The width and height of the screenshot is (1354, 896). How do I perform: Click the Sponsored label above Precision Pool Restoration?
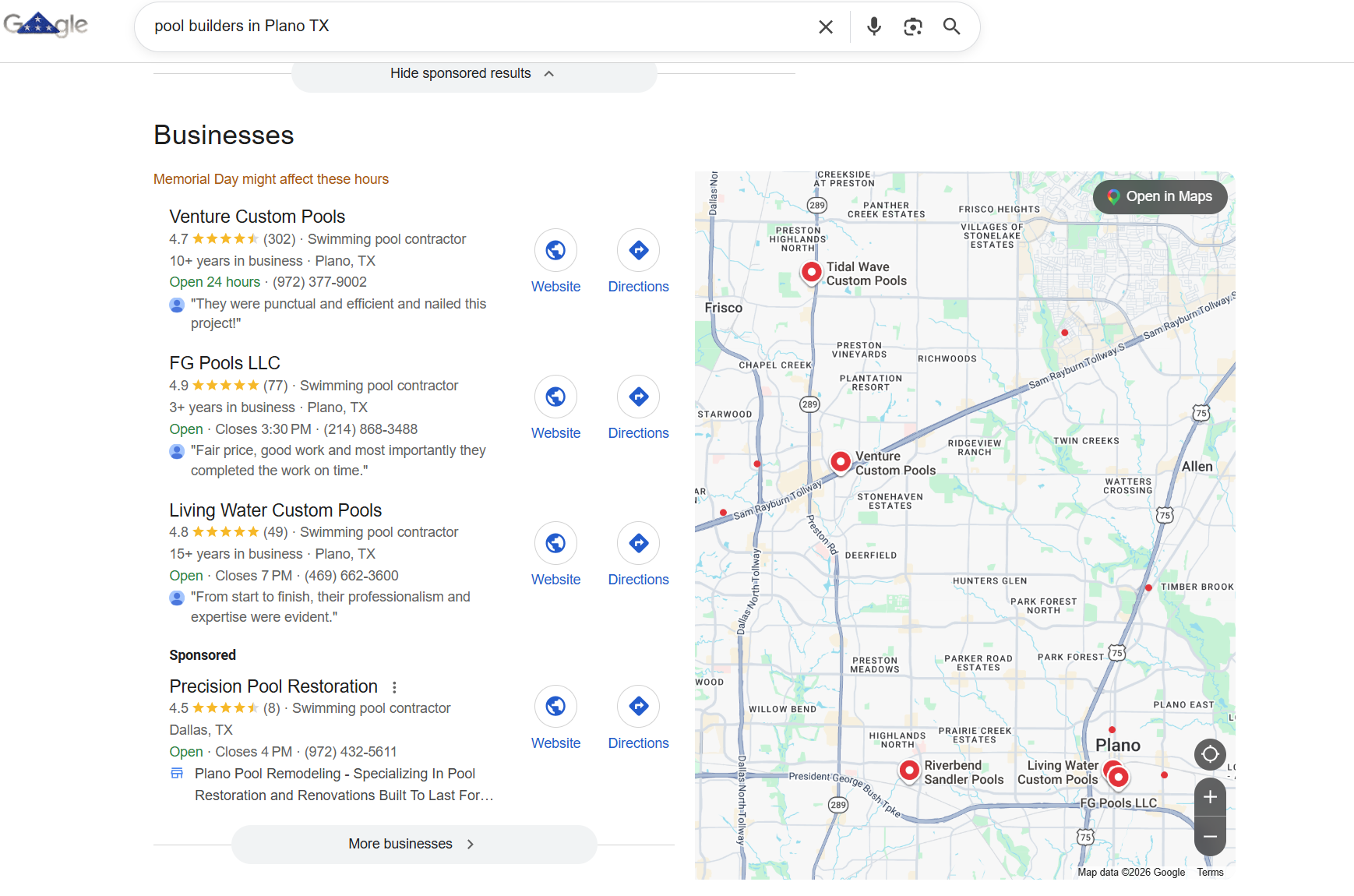pyautogui.click(x=203, y=655)
